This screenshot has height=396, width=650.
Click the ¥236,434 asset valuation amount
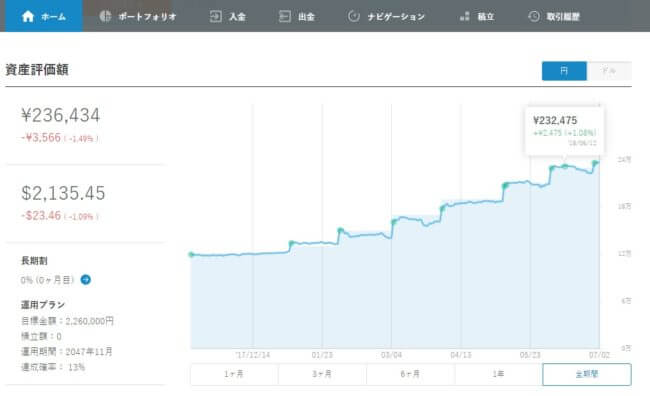tap(61, 115)
